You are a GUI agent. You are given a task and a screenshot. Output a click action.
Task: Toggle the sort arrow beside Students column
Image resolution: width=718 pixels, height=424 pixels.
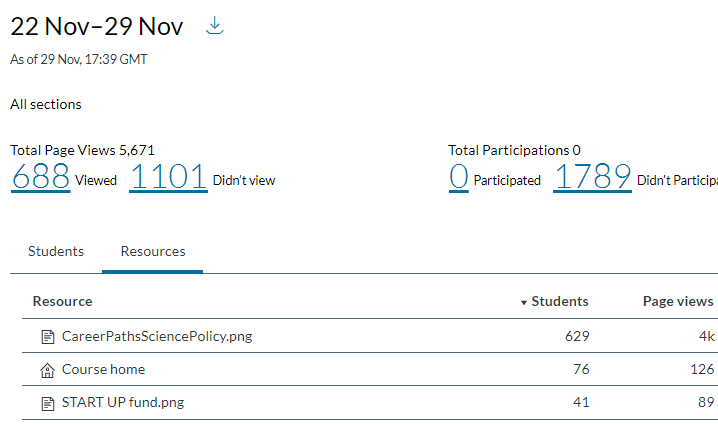click(x=523, y=302)
